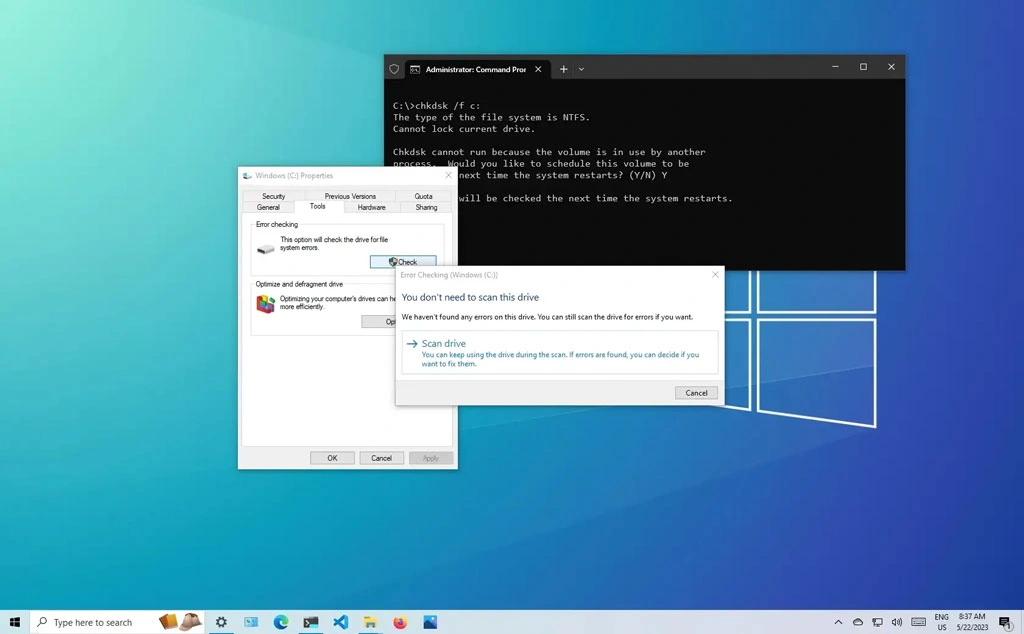The height and width of the screenshot is (634, 1024).
Task: Open File Explorer from the taskbar
Action: point(369,621)
